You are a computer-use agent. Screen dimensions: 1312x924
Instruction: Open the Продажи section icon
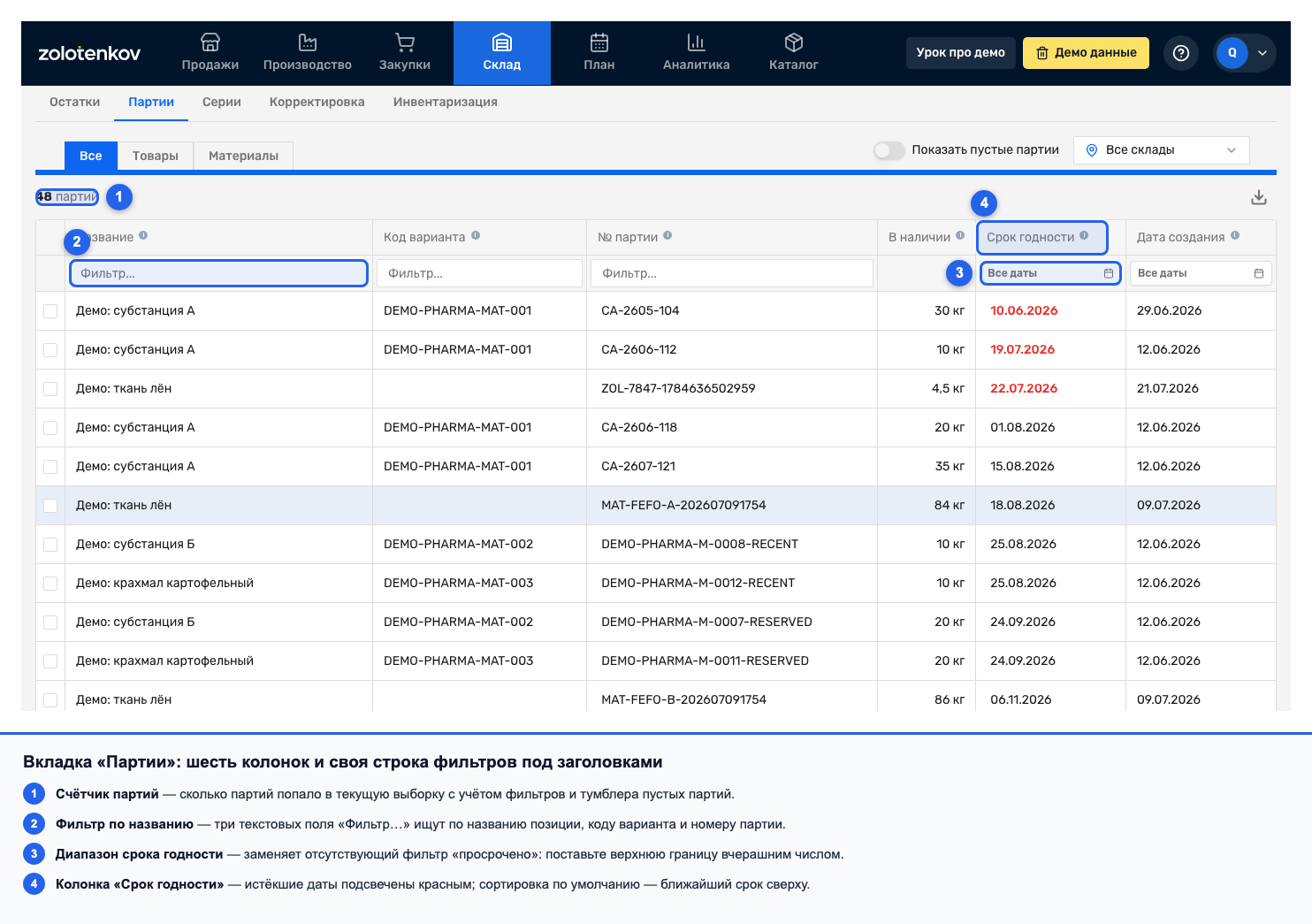pos(210,42)
